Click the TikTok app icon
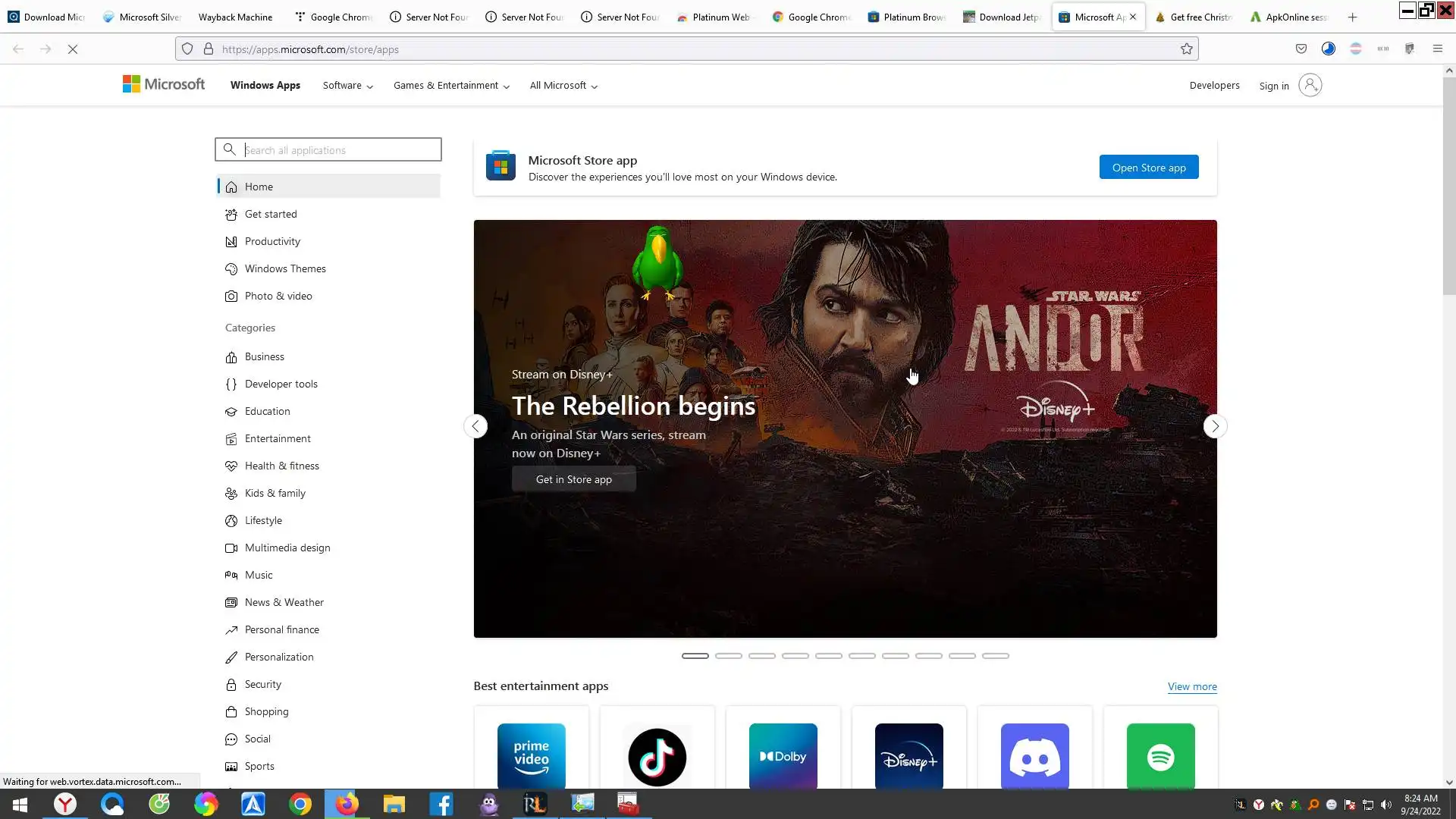The width and height of the screenshot is (1456, 819). click(657, 756)
